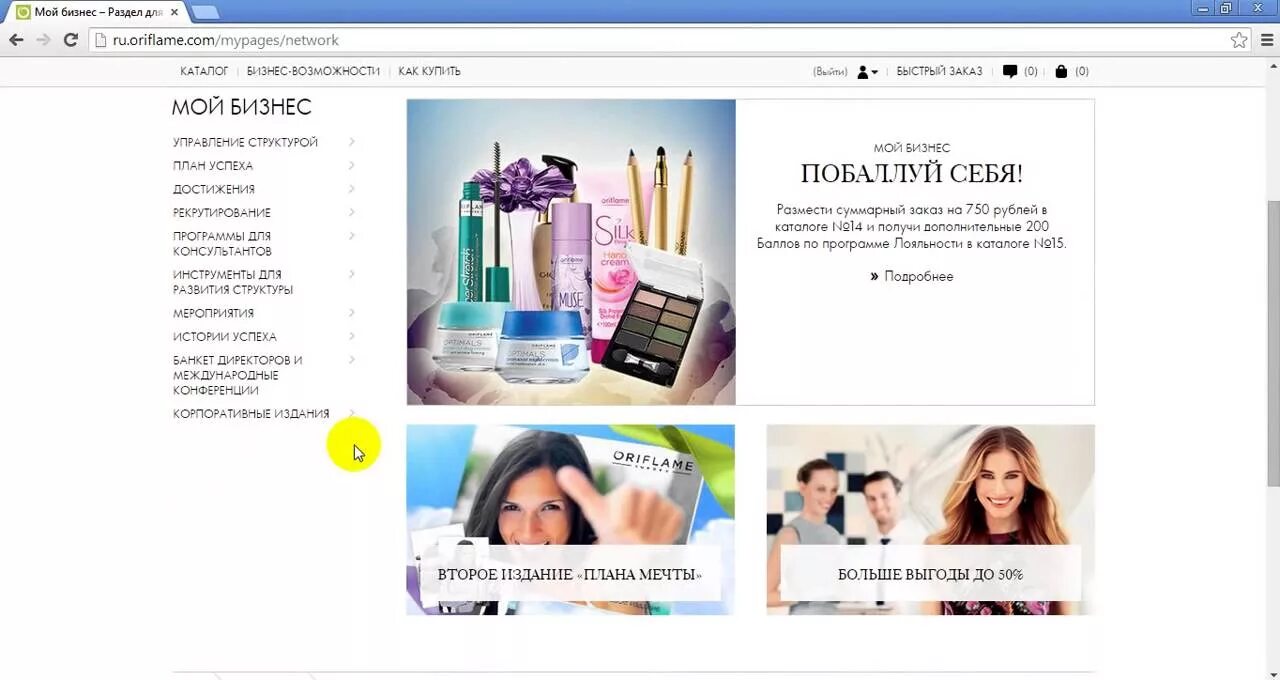Open the cosmetics products banner image
The image size is (1280, 680).
571,252
